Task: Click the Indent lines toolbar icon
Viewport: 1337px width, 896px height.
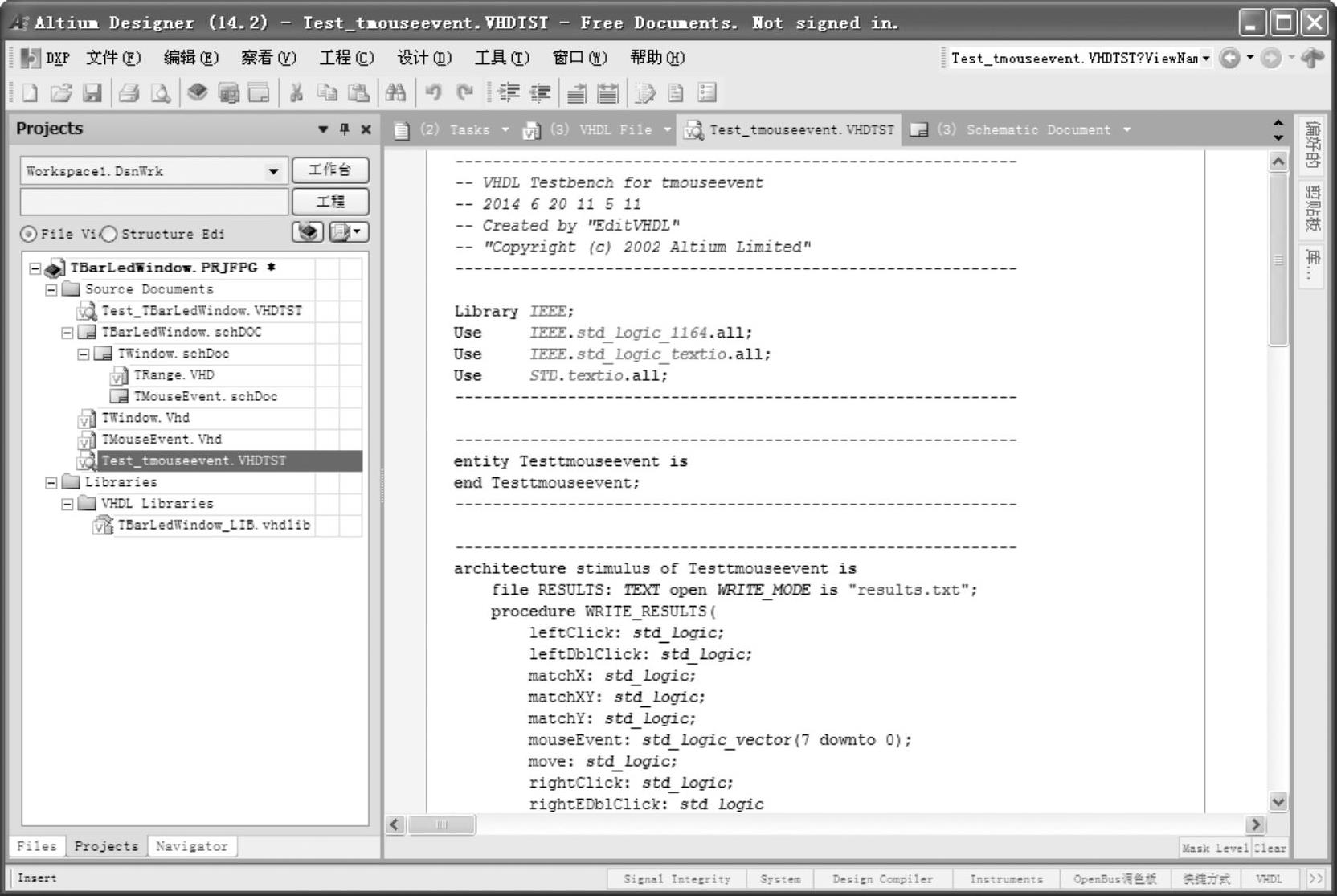Action: [x=509, y=93]
